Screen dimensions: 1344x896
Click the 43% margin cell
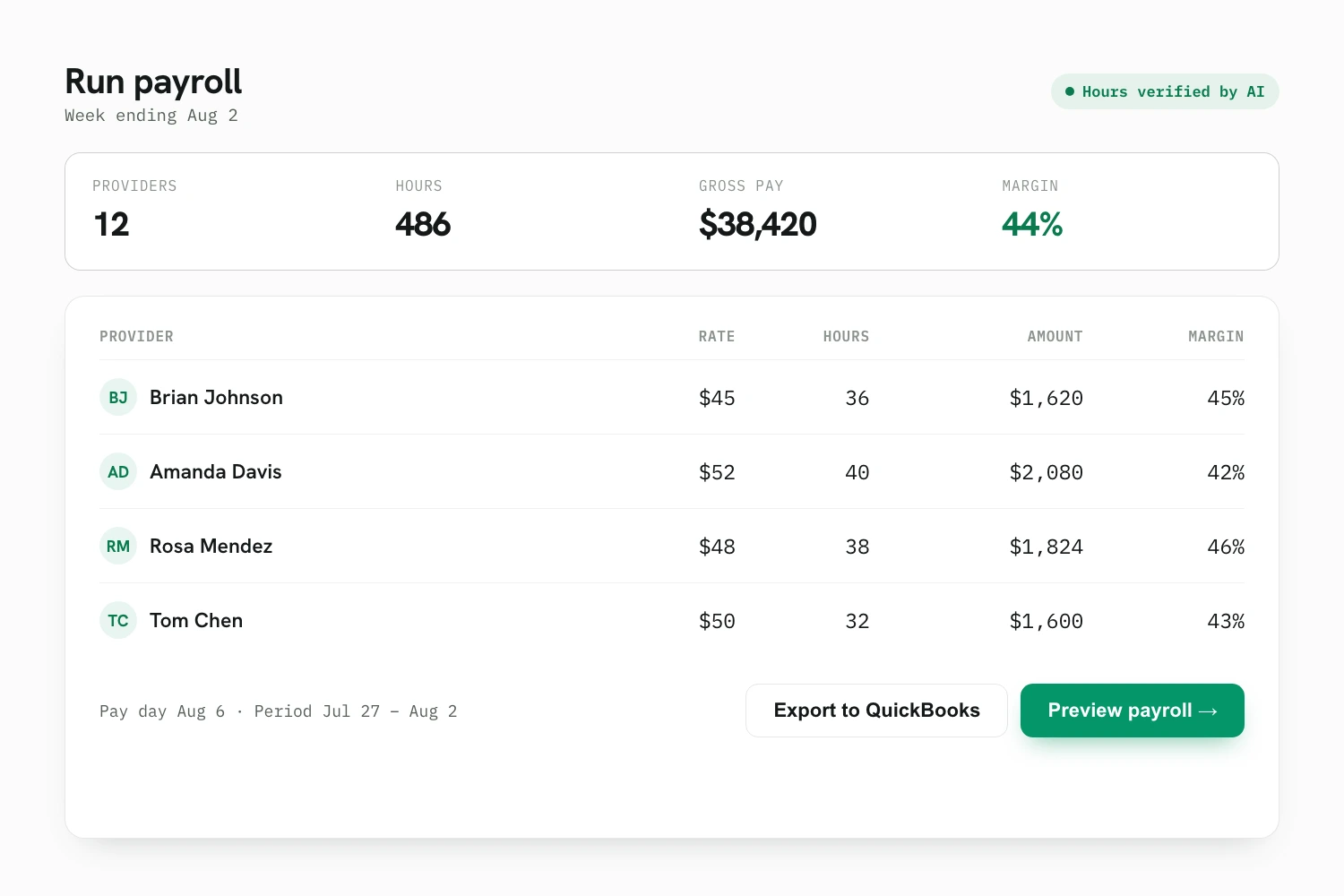[1226, 621]
